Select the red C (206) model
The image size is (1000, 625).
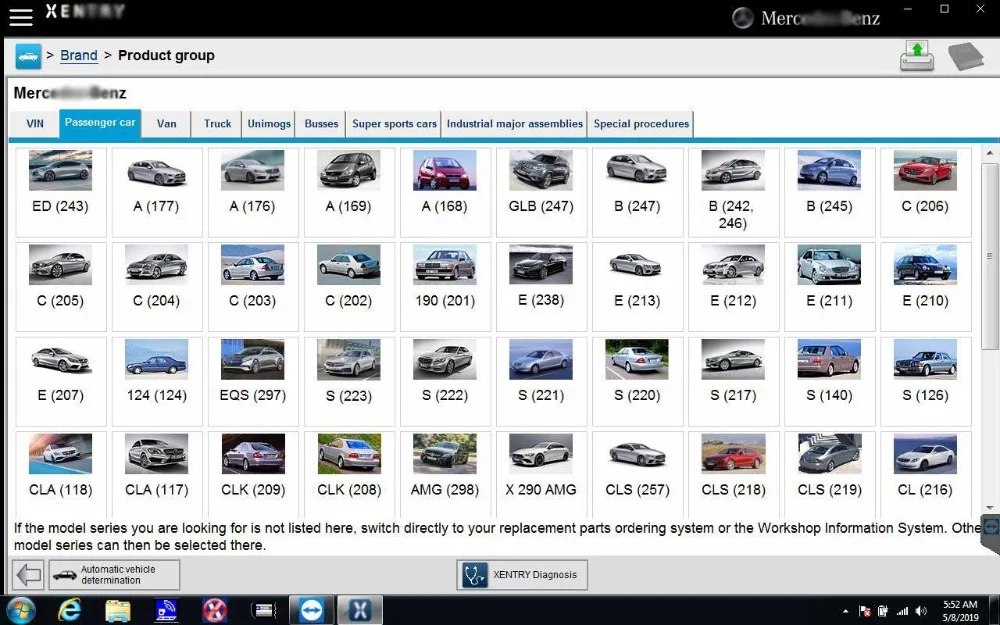(925, 192)
